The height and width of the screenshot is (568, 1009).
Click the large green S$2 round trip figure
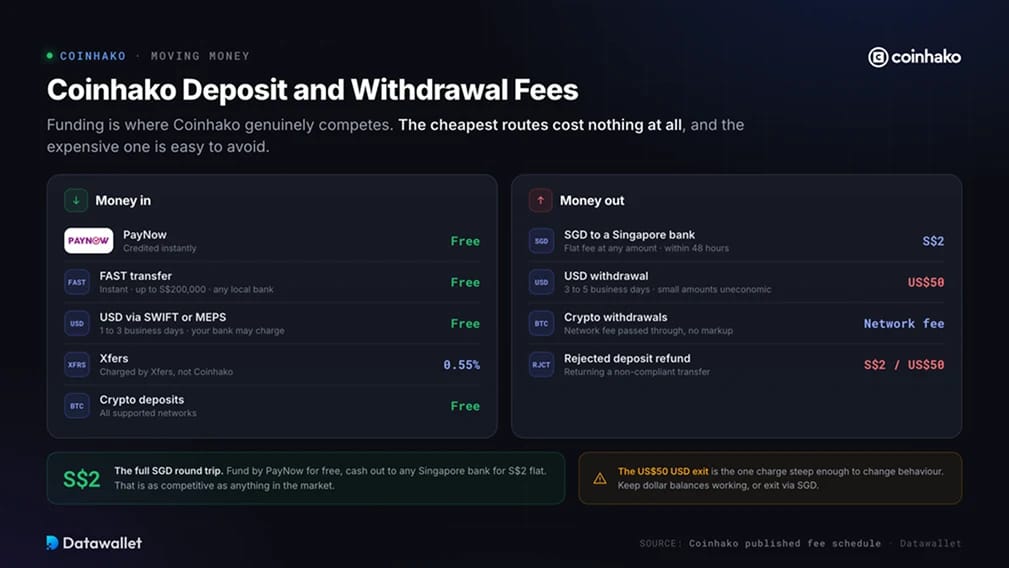coord(82,479)
